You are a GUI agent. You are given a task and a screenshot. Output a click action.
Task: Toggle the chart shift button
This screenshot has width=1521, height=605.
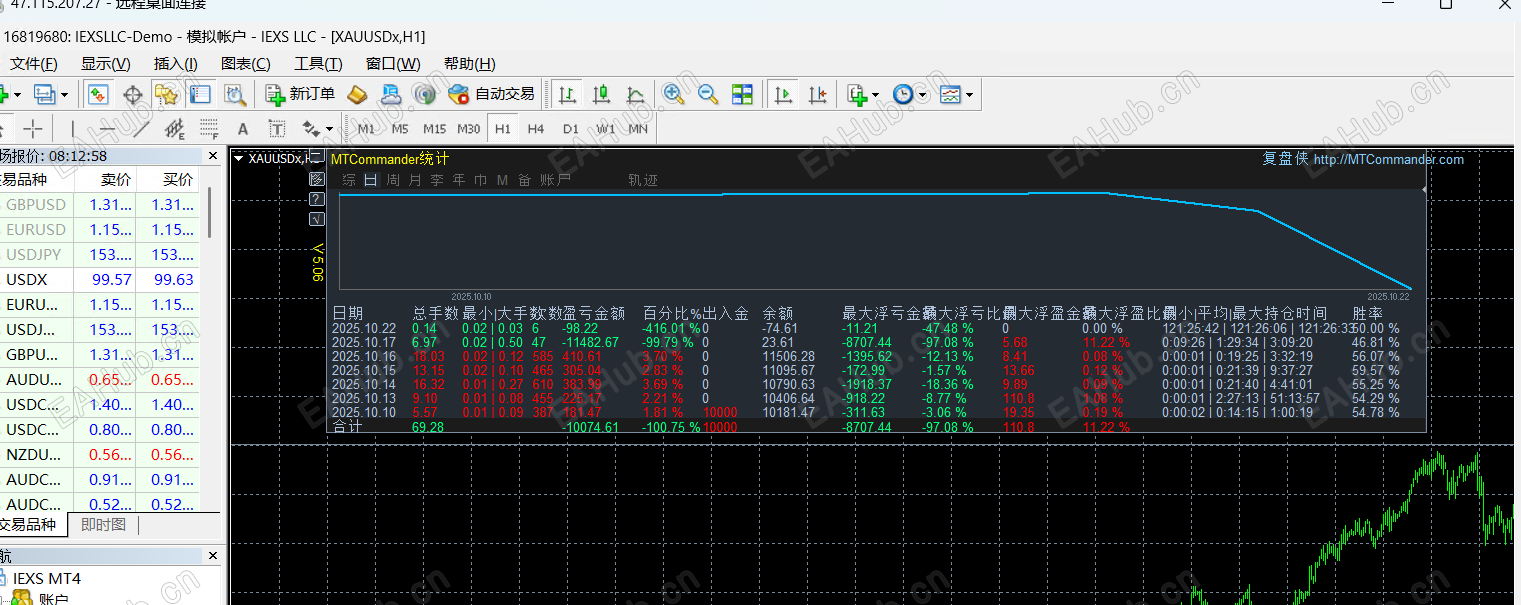click(817, 94)
